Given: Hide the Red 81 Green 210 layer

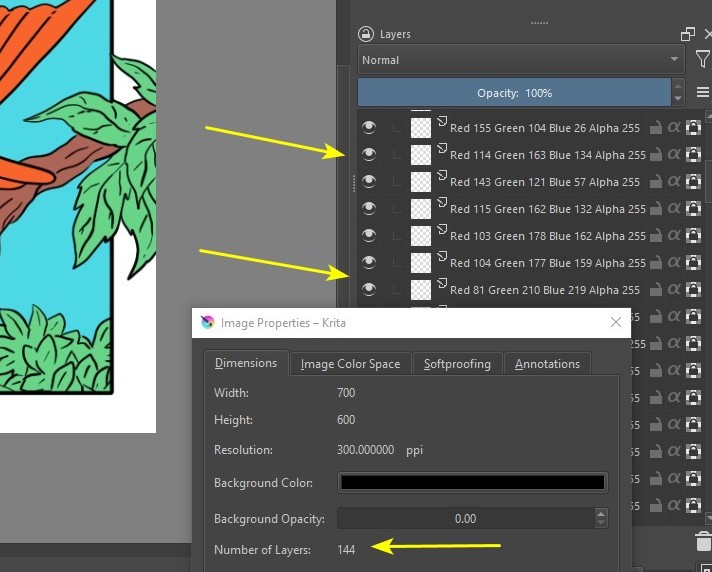Looking at the screenshot, I should 369,289.
